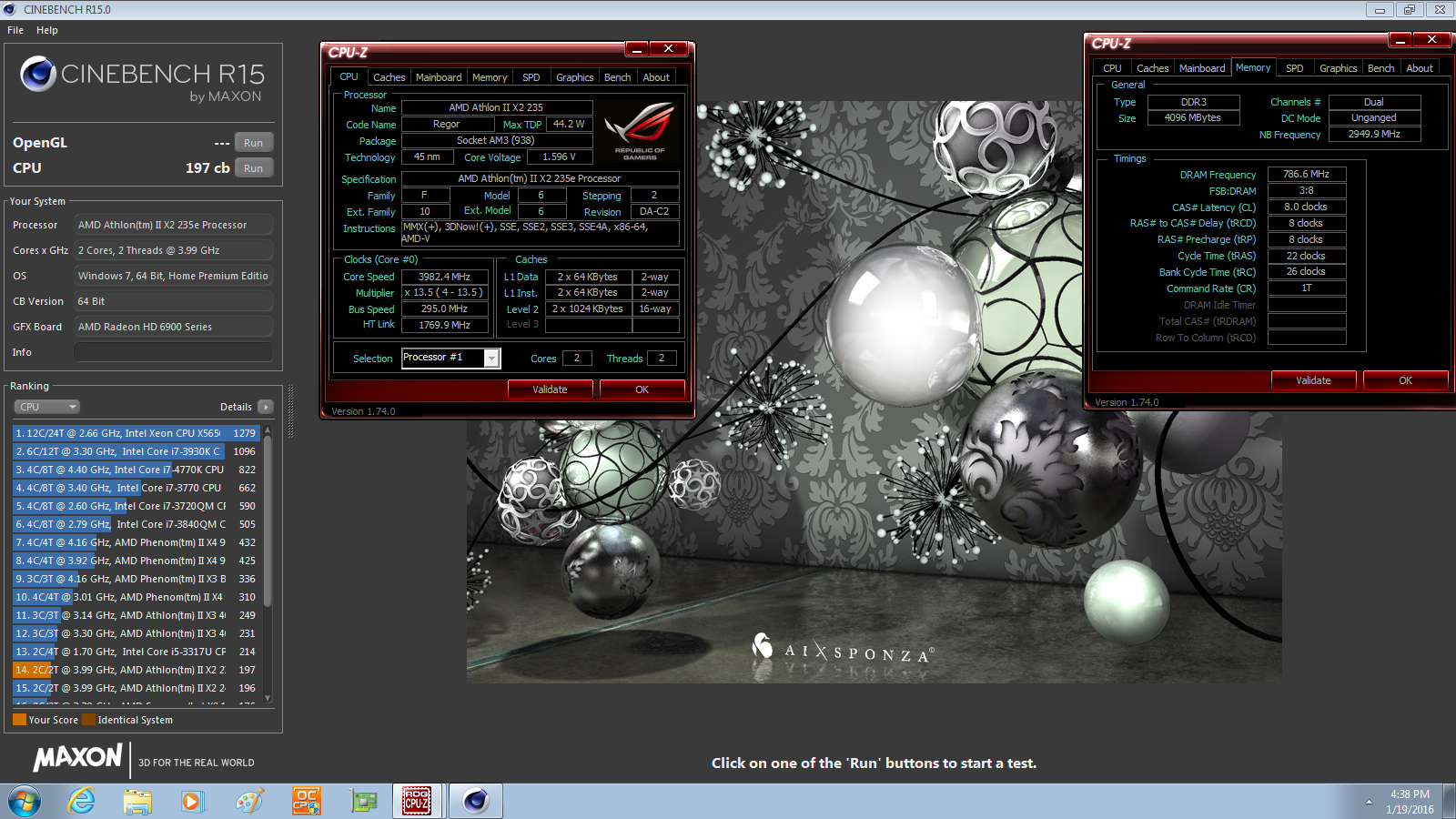The height and width of the screenshot is (819, 1456).
Task: Click Validate in left CPU-Z window
Action: [x=550, y=389]
